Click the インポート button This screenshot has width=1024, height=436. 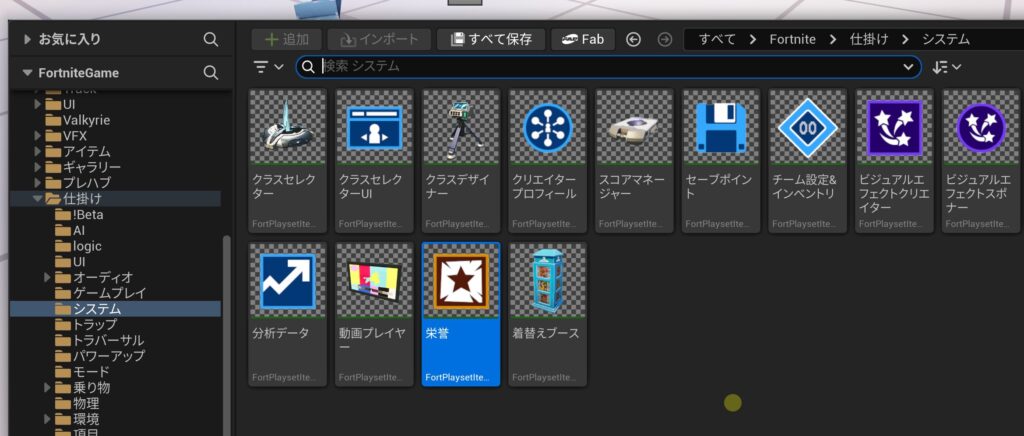coord(379,39)
